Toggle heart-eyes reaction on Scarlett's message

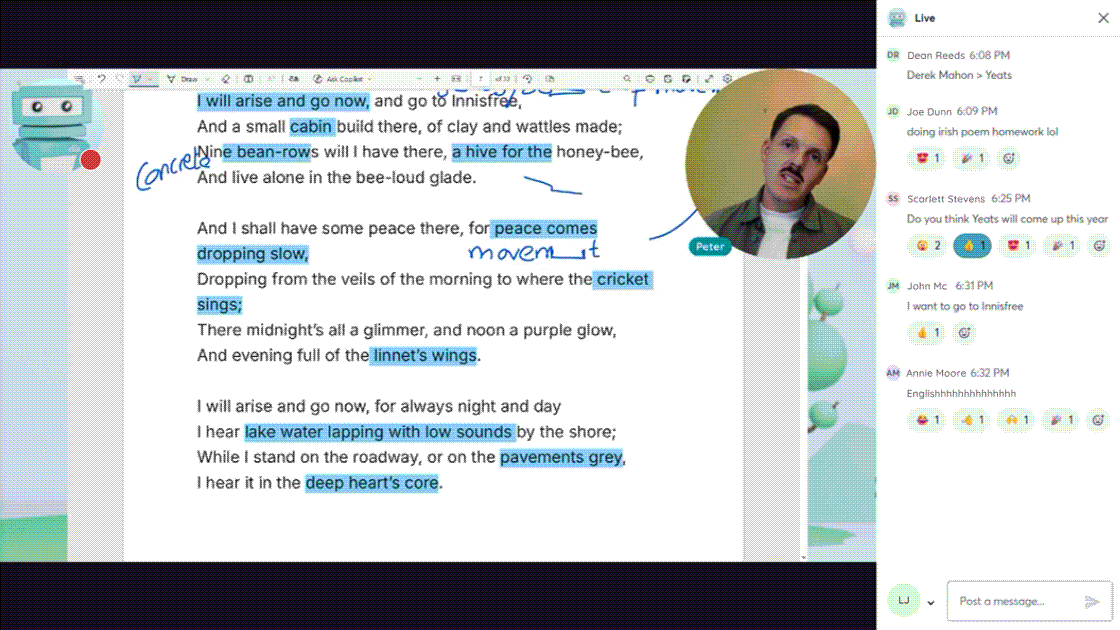pos(1018,246)
